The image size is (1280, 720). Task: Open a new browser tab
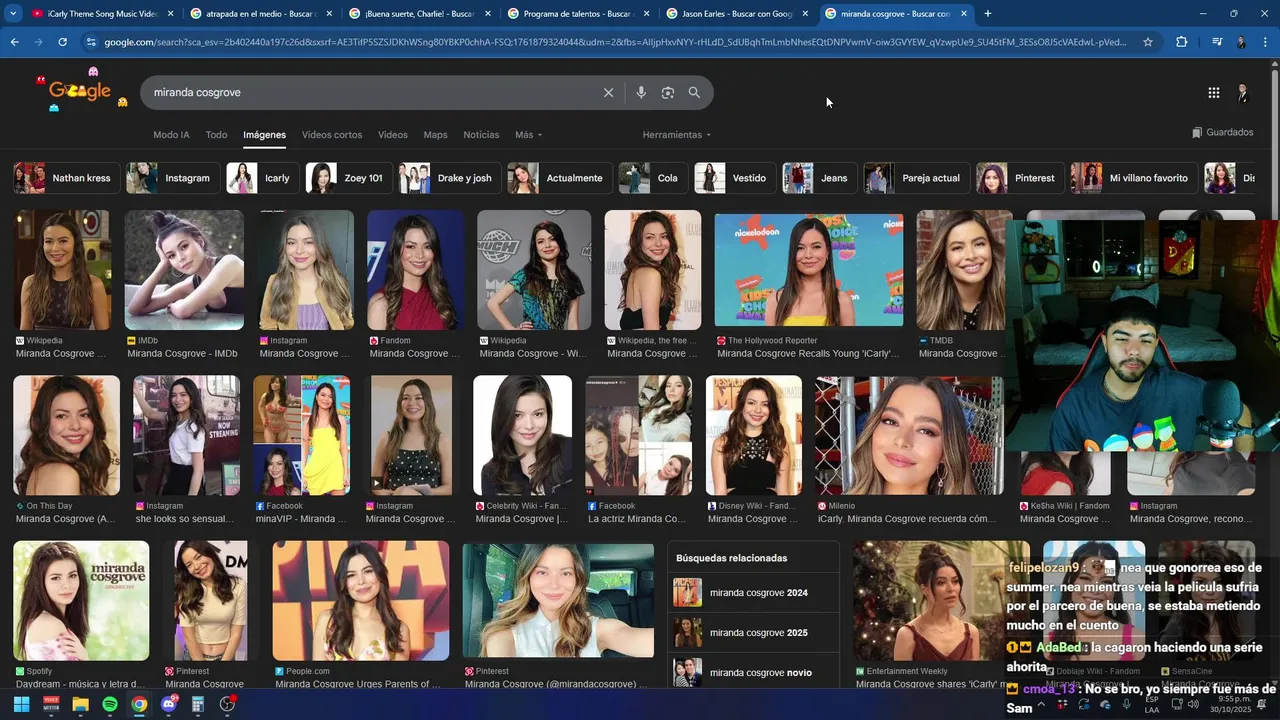[x=988, y=14]
